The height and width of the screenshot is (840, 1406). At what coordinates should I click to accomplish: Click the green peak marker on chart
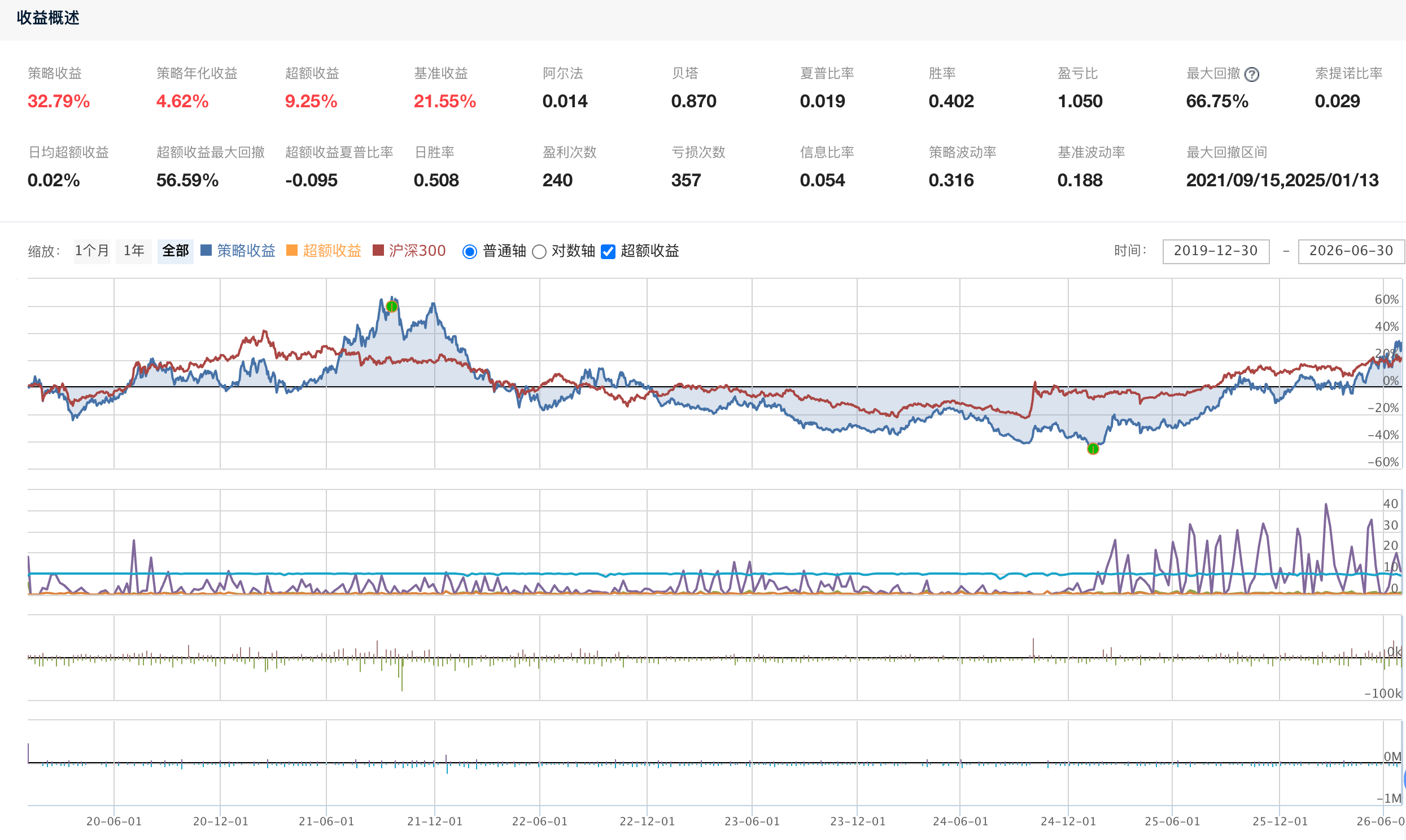coord(392,307)
